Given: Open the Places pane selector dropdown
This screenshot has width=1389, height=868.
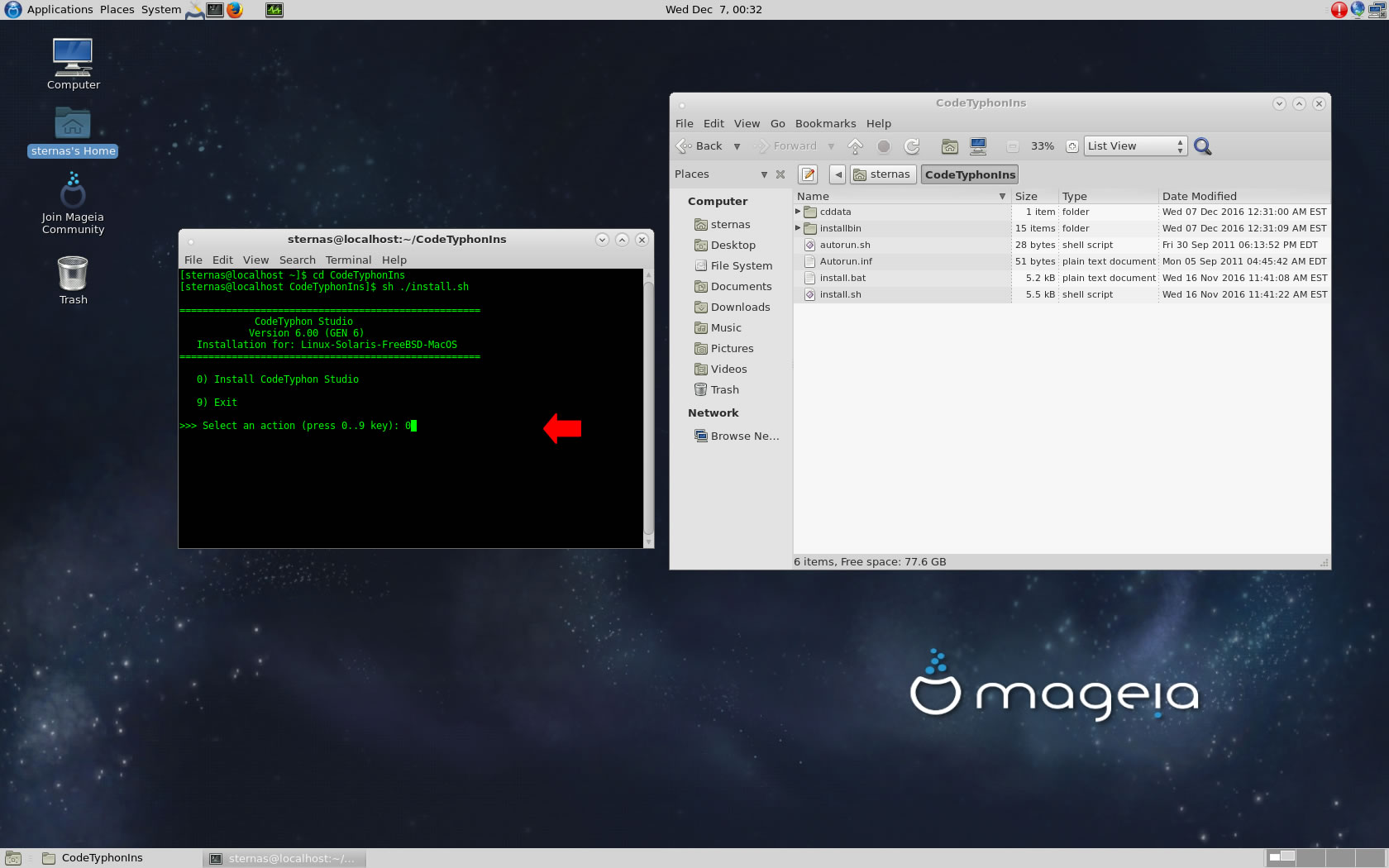Looking at the screenshot, I should (x=764, y=174).
